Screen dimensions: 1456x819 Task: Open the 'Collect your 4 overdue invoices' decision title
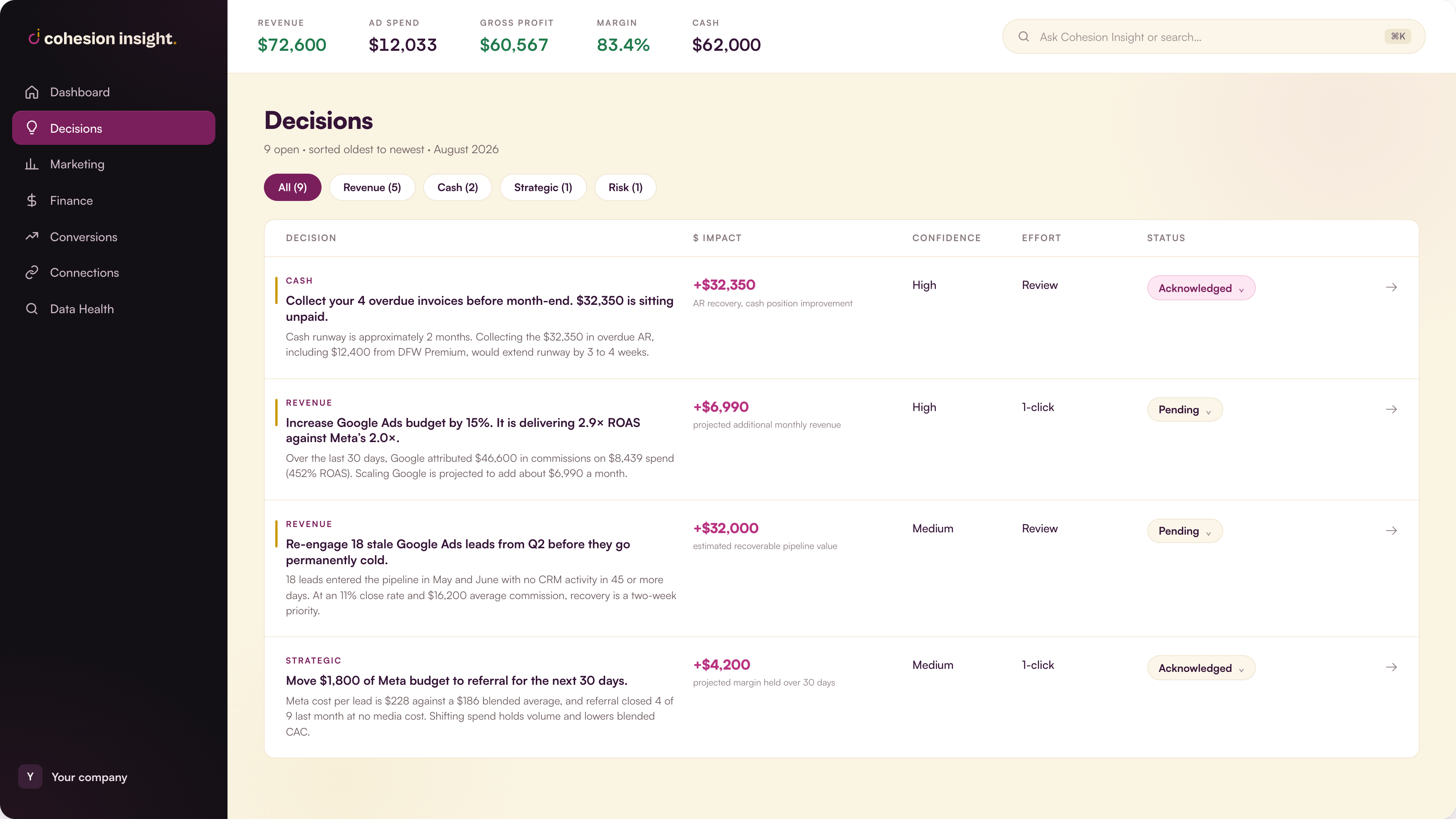[480, 309]
